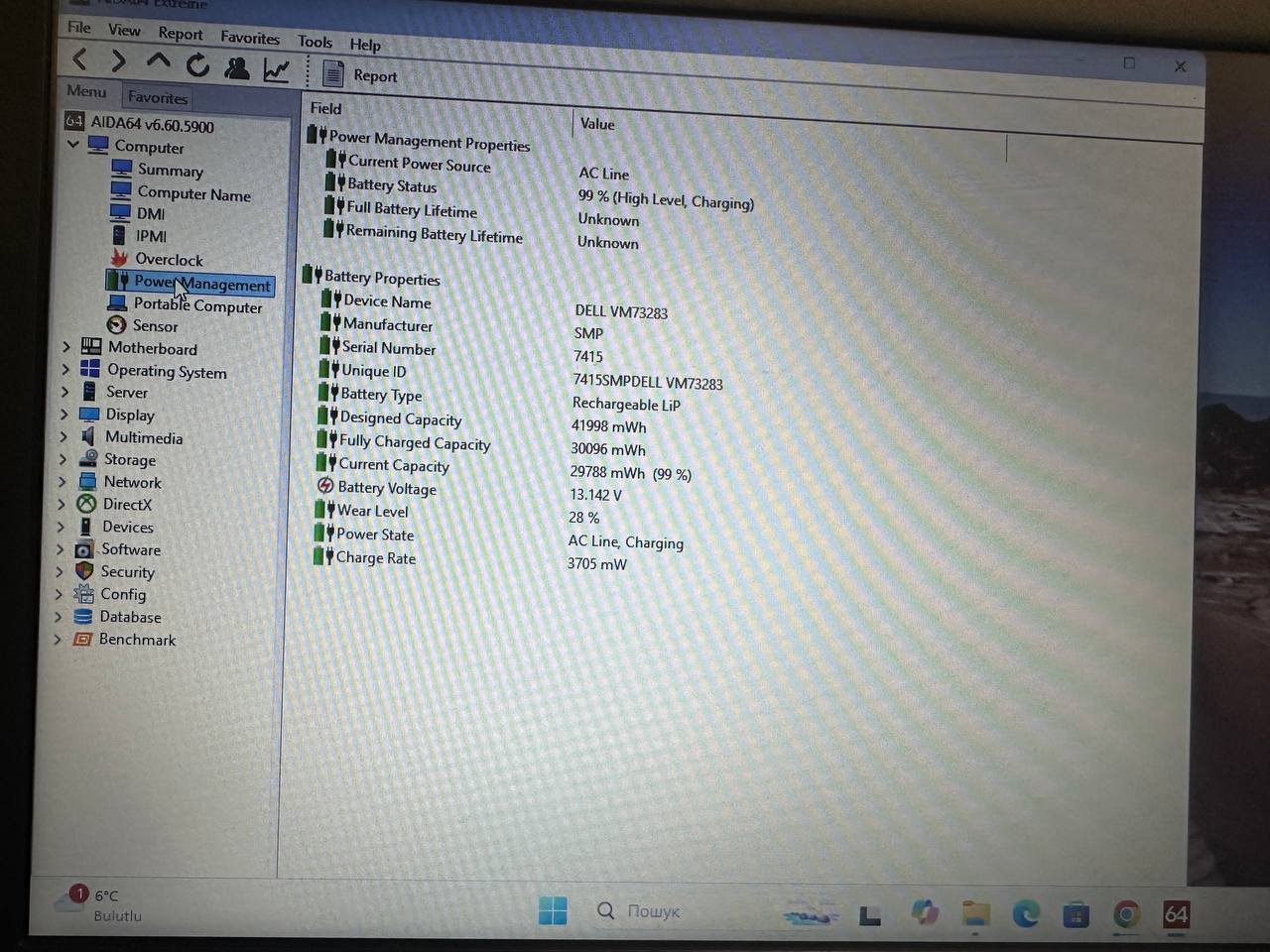This screenshot has height=952, width=1270.
Task: Expand the Network node
Action: pyautogui.click(x=62, y=481)
